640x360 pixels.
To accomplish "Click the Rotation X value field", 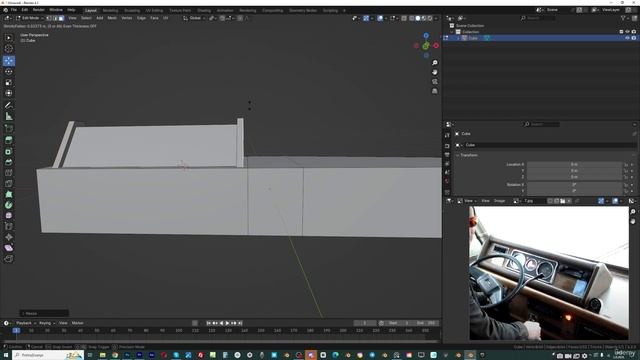I will click(x=574, y=184).
